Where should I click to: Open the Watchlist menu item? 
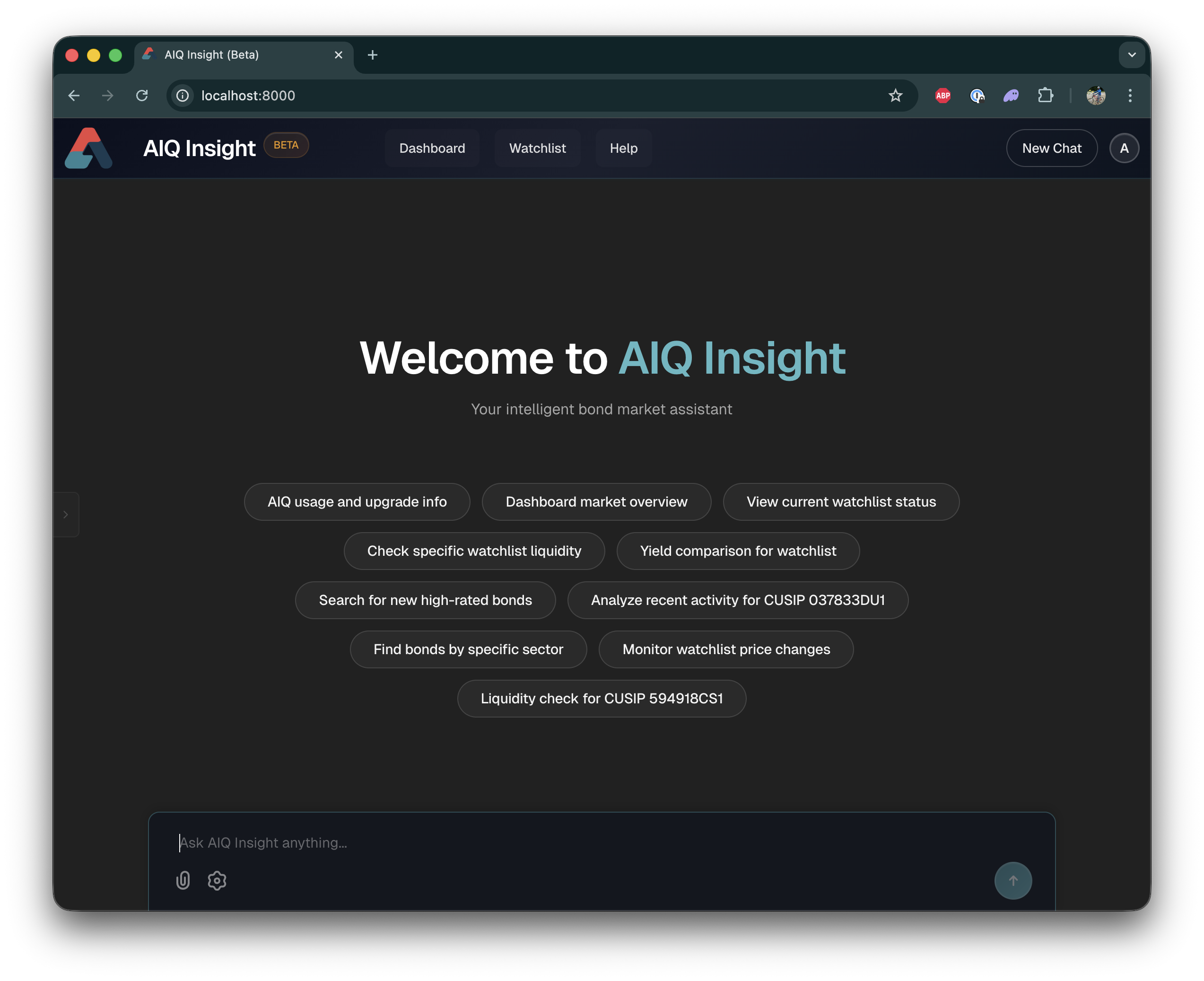coord(537,148)
